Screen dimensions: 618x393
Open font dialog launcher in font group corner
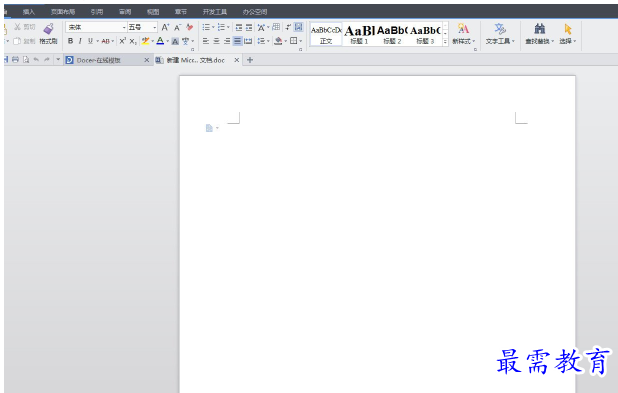193,50
